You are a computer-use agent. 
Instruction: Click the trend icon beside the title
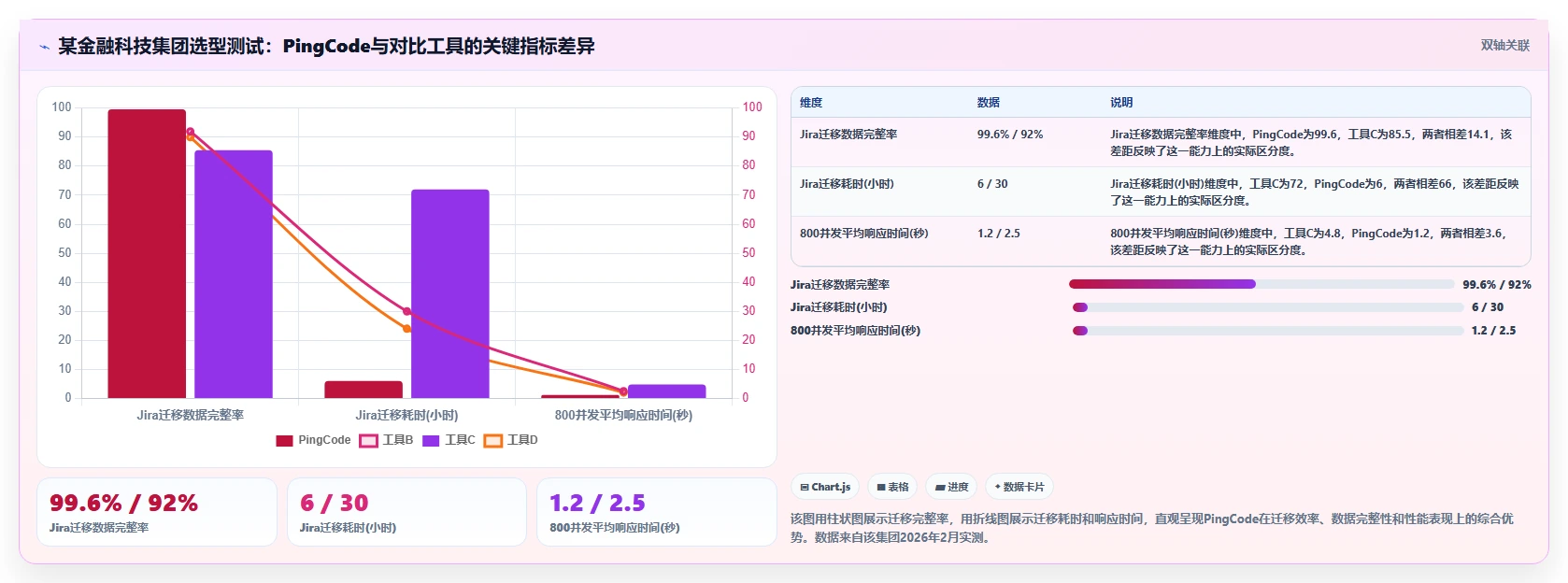pyautogui.click(x=44, y=47)
